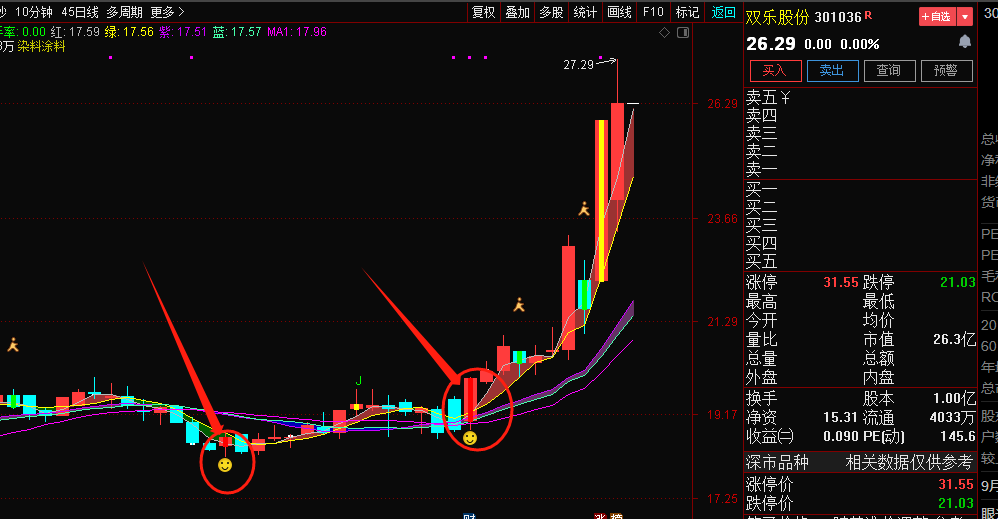Click the runner icon at chart's left edge
The image size is (998, 519).
click(13, 345)
